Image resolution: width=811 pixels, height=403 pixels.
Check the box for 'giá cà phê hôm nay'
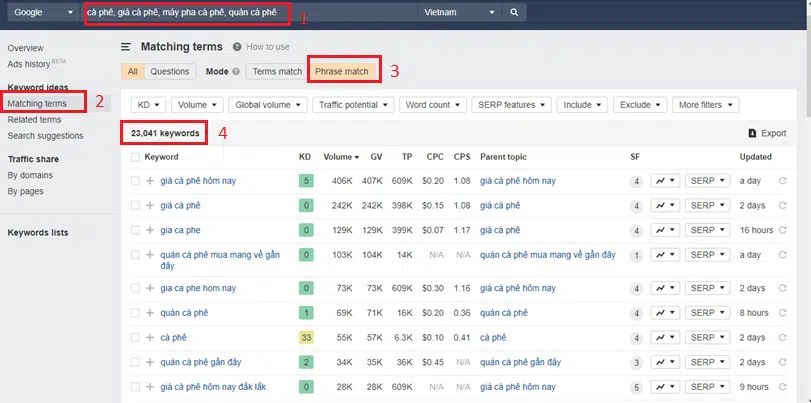135,181
